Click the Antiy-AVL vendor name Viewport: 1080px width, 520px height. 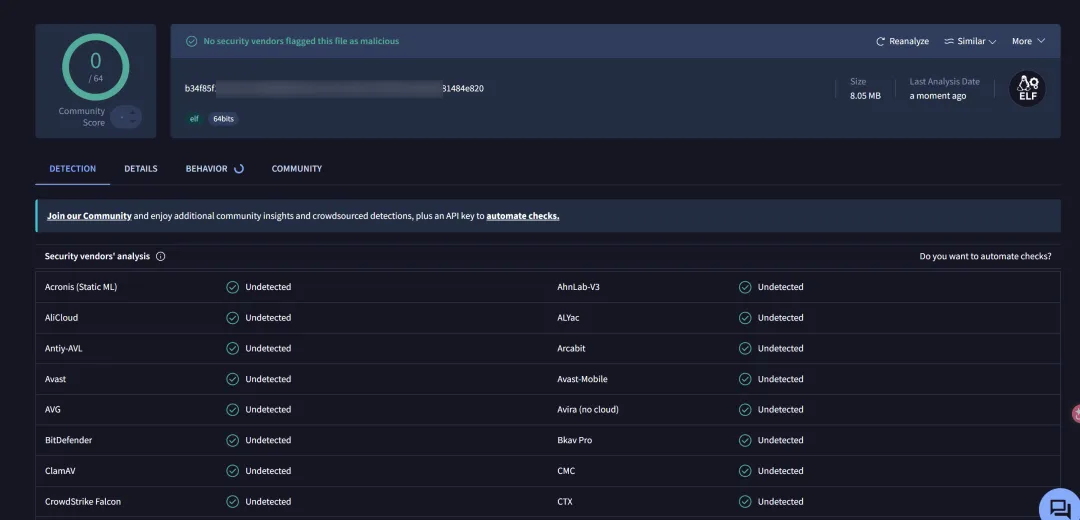63,349
